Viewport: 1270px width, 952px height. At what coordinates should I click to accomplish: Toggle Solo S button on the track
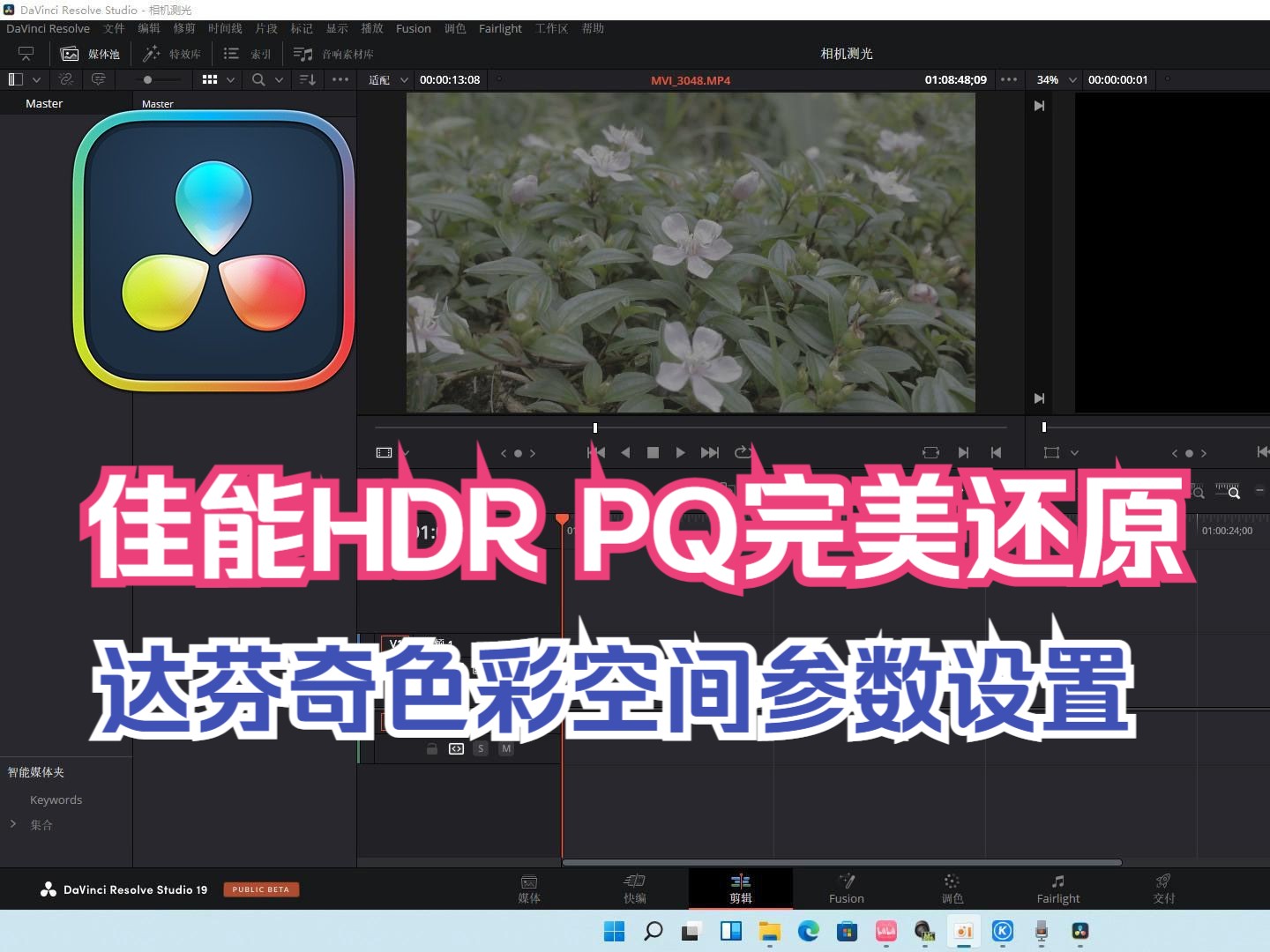click(481, 748)
